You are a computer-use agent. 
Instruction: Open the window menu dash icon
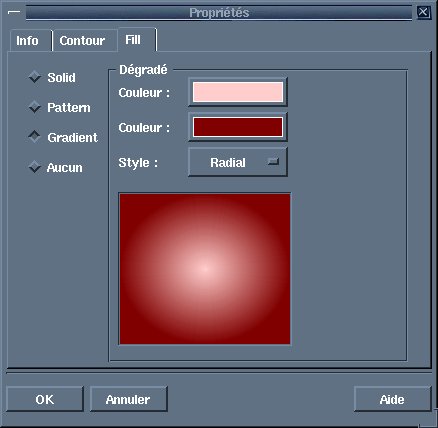click(14, 12)
